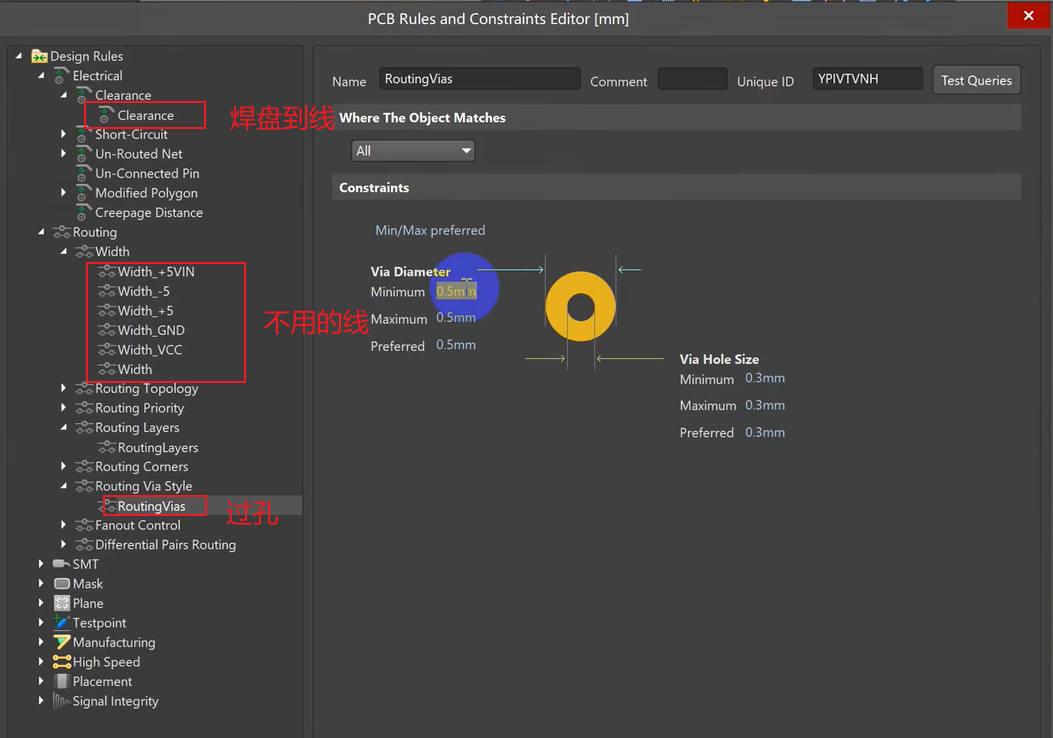The width and height of the screenshot is (1053, 738).
Task: Select the Width_-5 rule
Action: click(x=144, y=291)
